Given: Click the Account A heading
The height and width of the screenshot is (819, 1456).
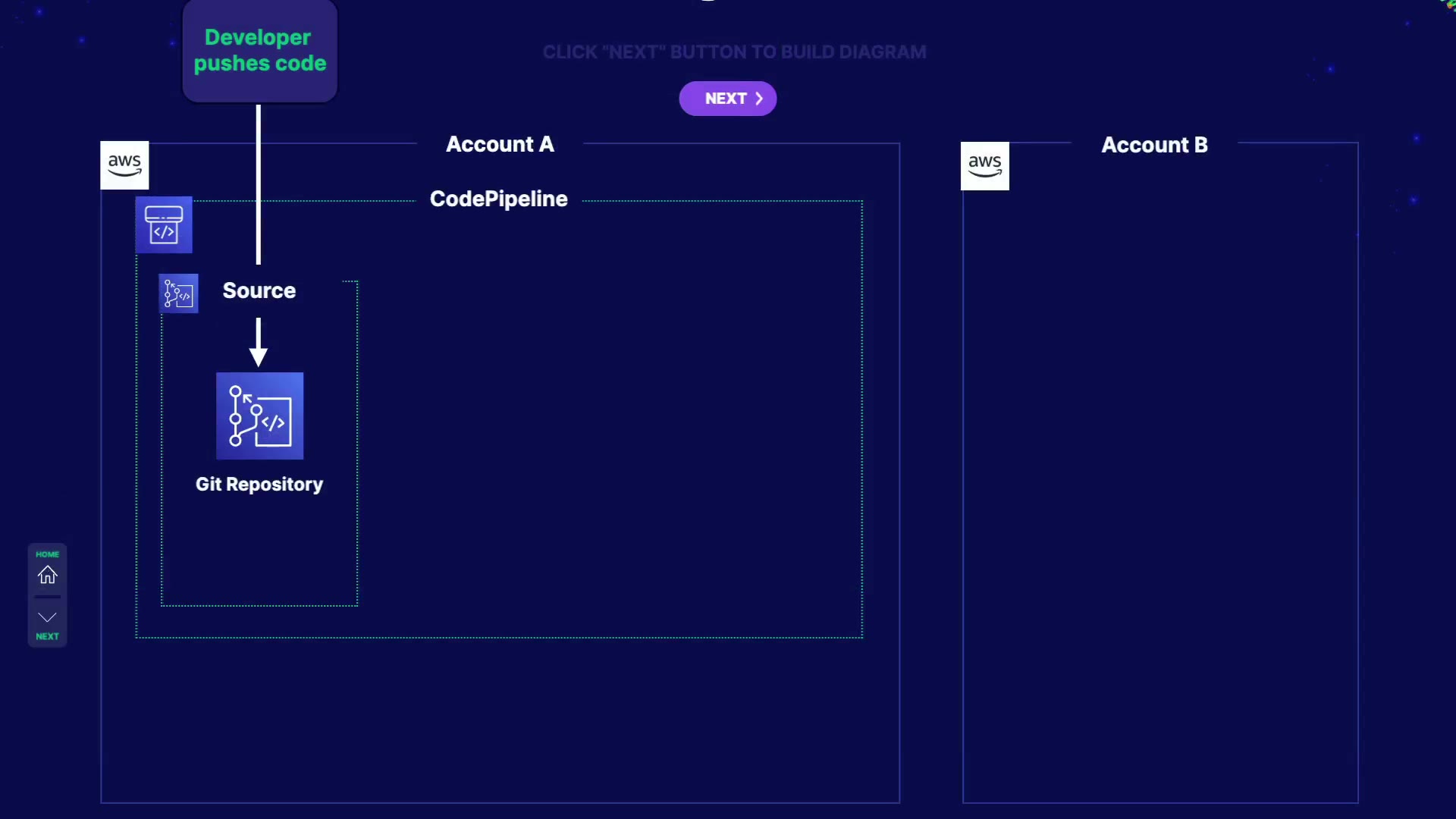Looking at the screenshot, I should [x=500, y=144].
